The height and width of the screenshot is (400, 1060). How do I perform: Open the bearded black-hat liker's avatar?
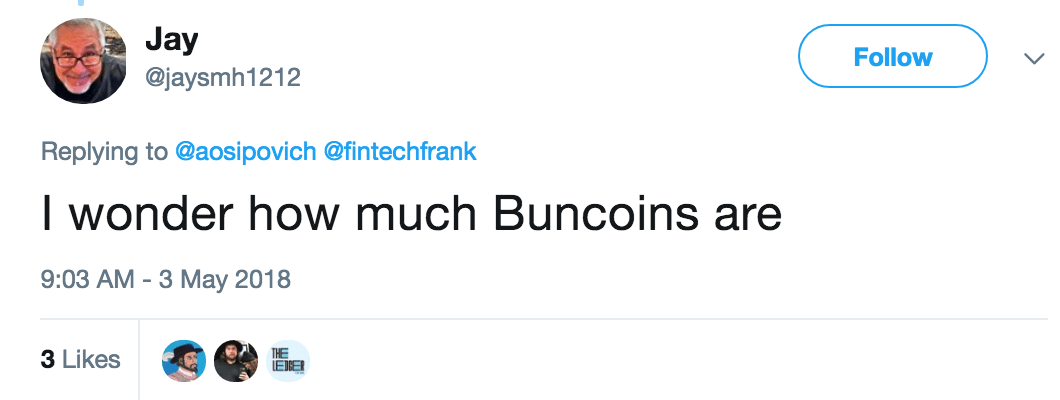236,361
